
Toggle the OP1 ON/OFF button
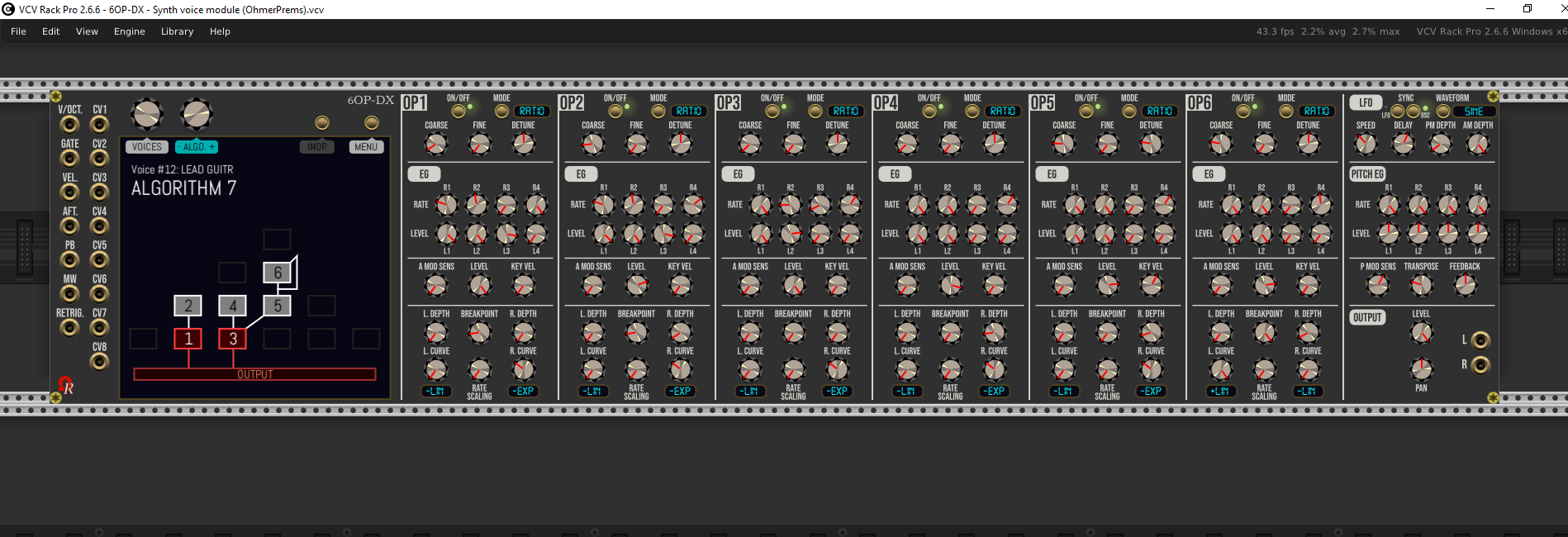pyautogui.click(x=458, y=111)
